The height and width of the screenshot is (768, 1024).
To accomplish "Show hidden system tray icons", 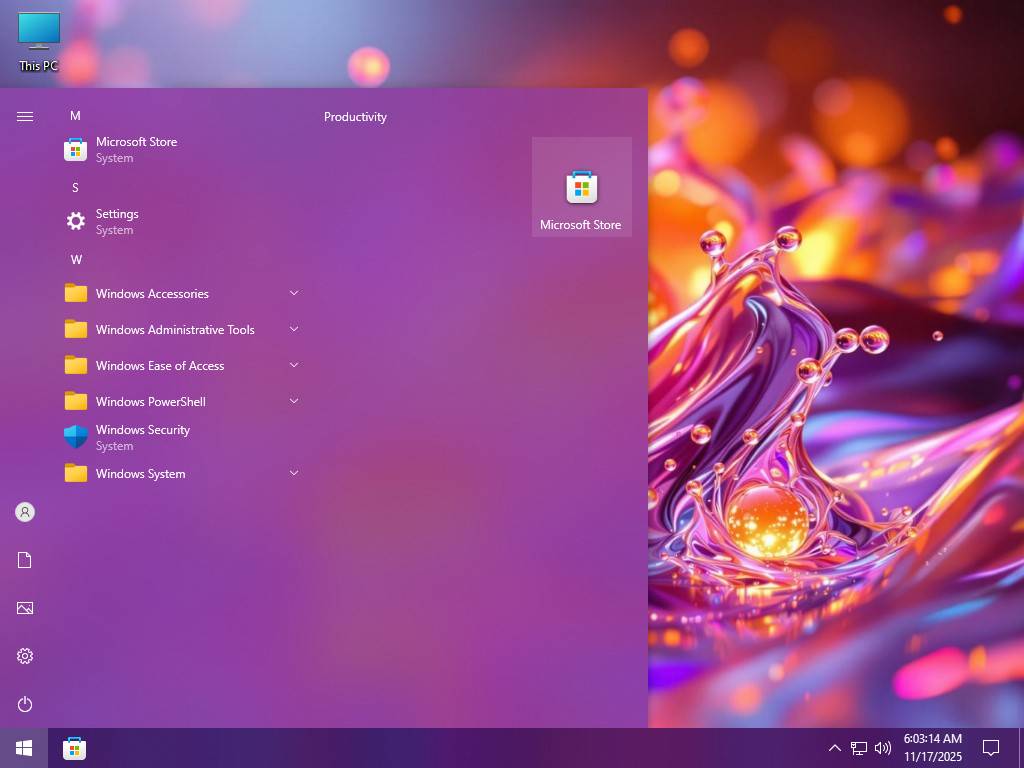I will click(x=835, y=748).
